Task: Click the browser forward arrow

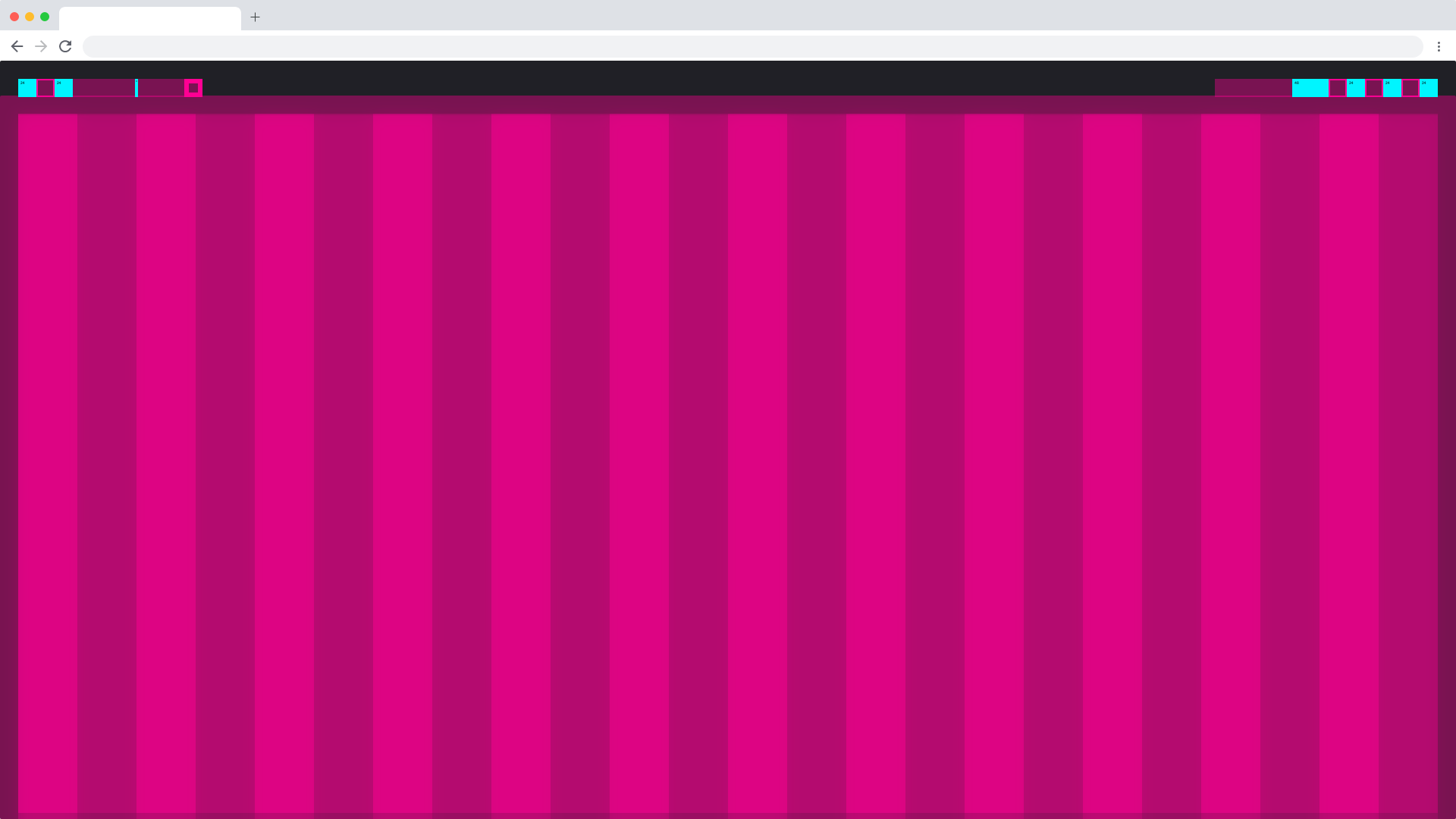Action: coord(41,46)
